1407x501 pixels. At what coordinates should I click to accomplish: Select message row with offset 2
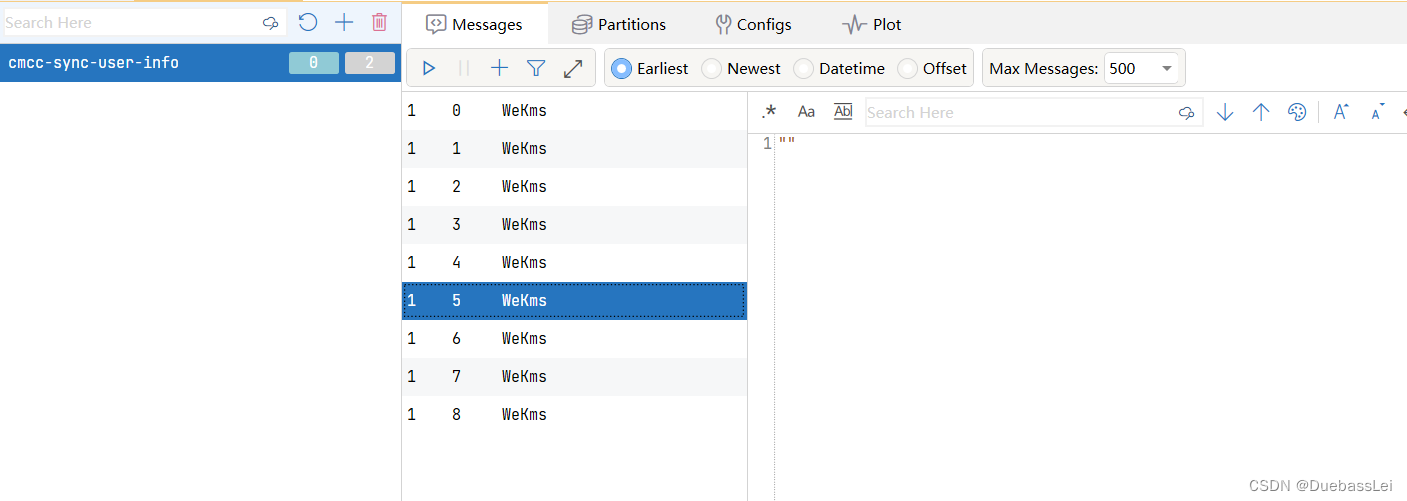click(574, 187)
